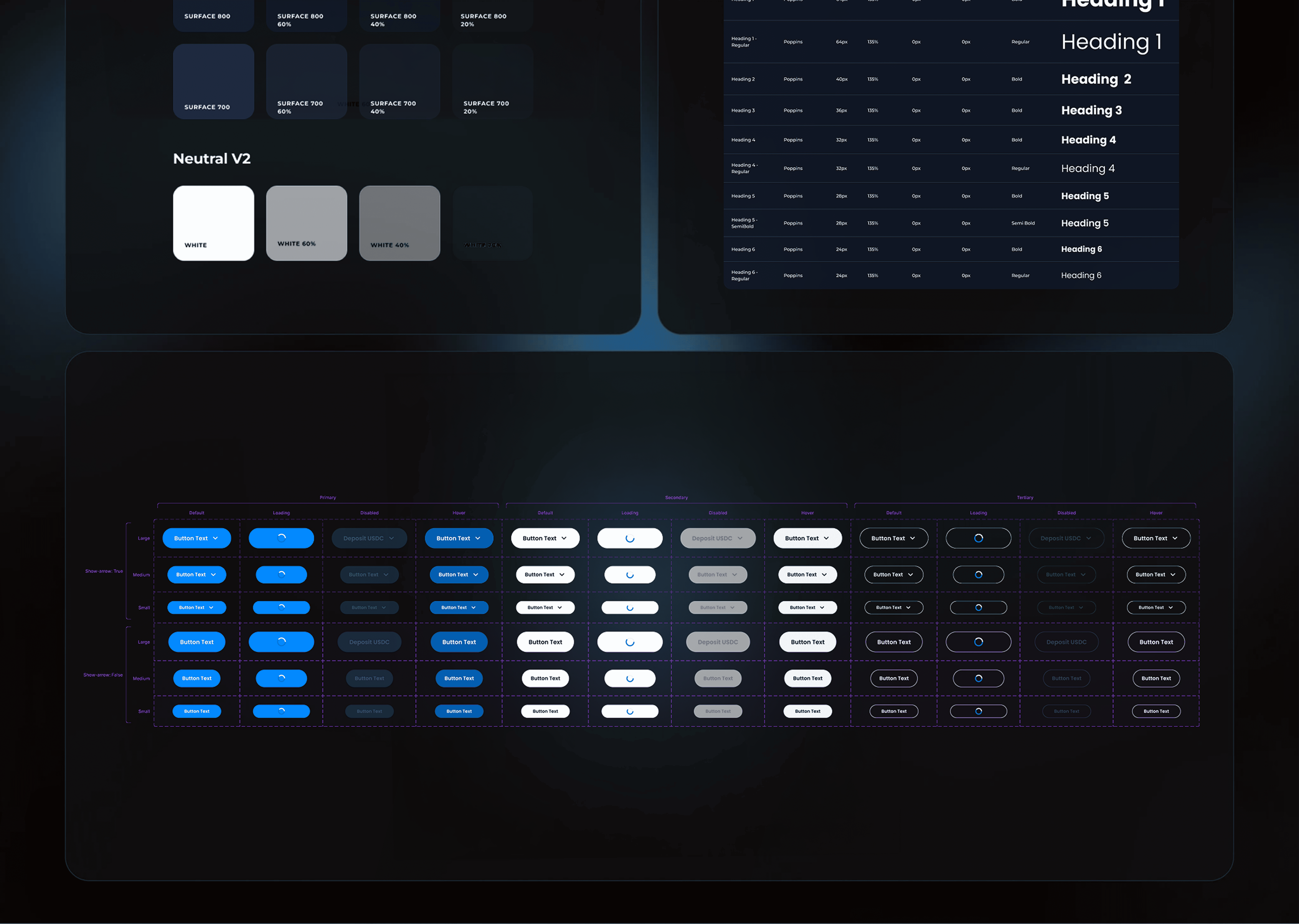Pick the WHITE 60% swatch
Viewport: 1299px width, 924px height.
[307, 223]
